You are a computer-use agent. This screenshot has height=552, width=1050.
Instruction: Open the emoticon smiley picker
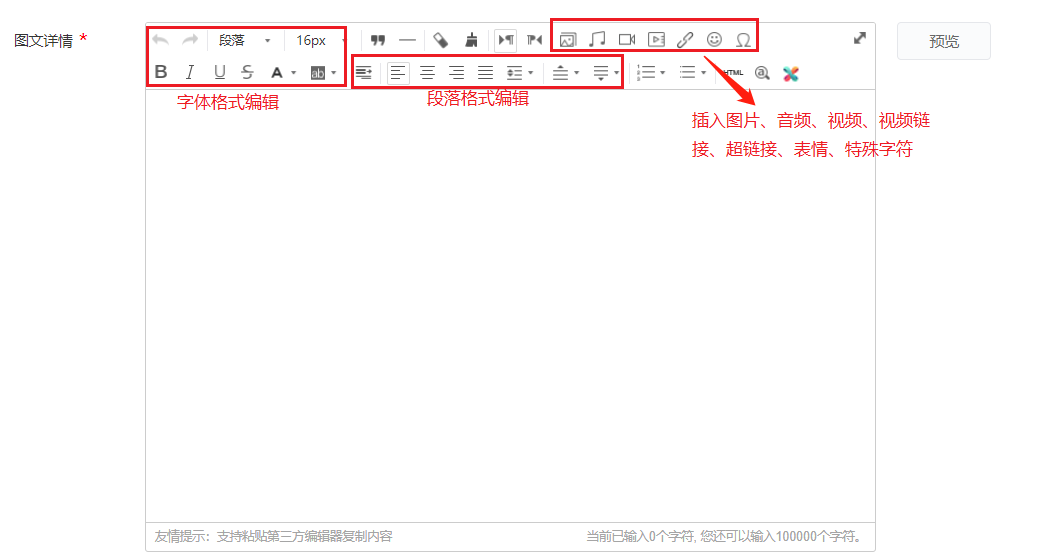(714, 40)
